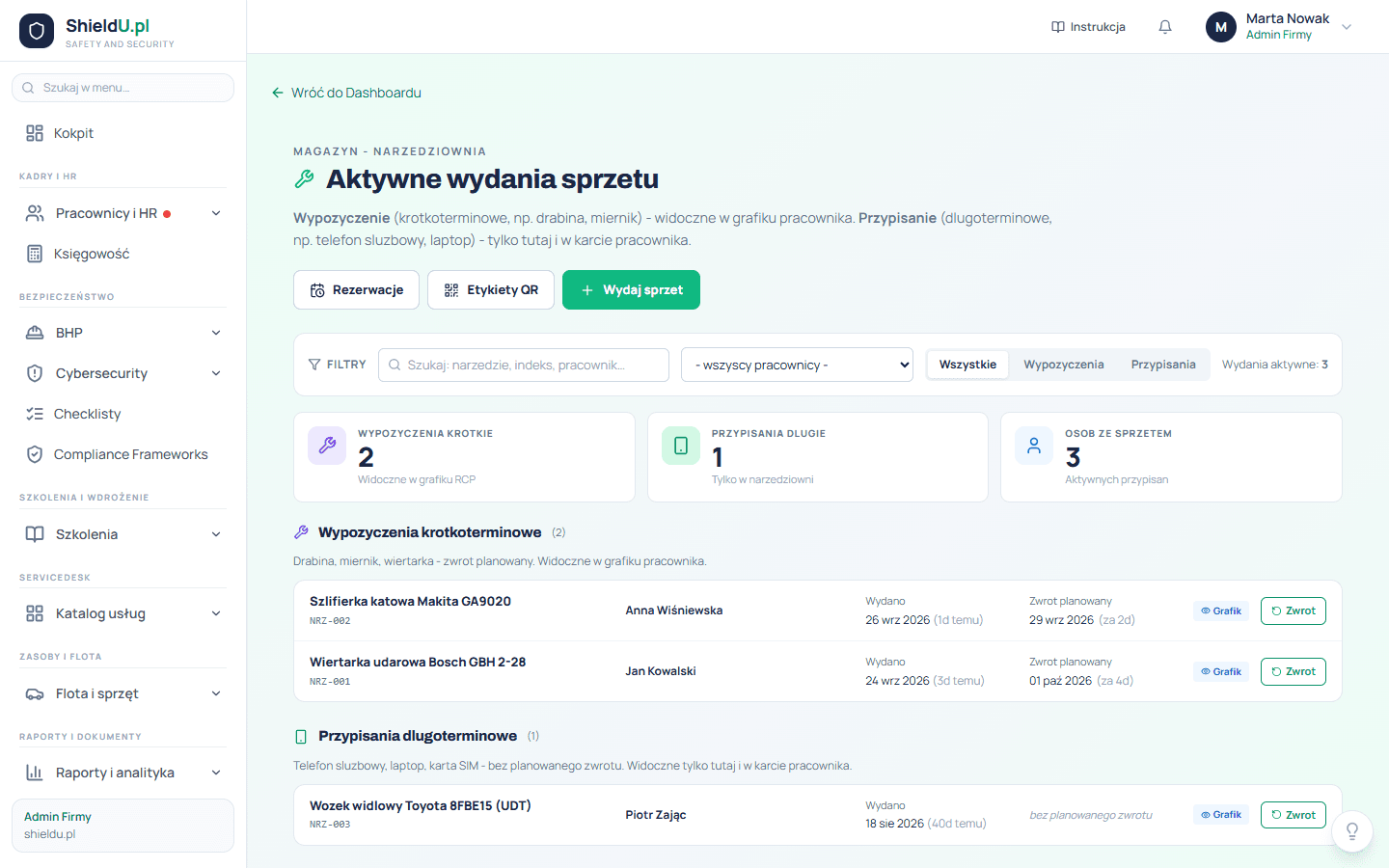
Task: Expand Flota i sprzęt menu
Action: click(x=123, y=693)
